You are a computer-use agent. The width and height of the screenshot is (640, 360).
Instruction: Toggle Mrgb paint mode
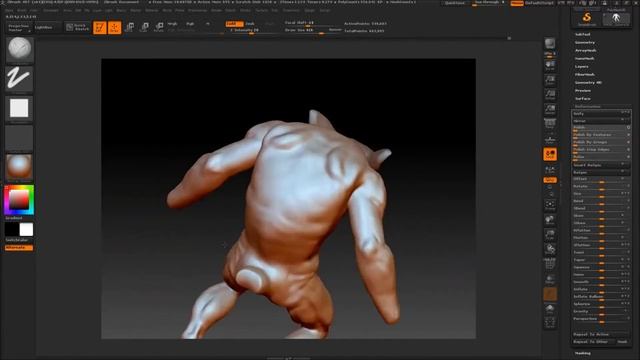point(172,24)
